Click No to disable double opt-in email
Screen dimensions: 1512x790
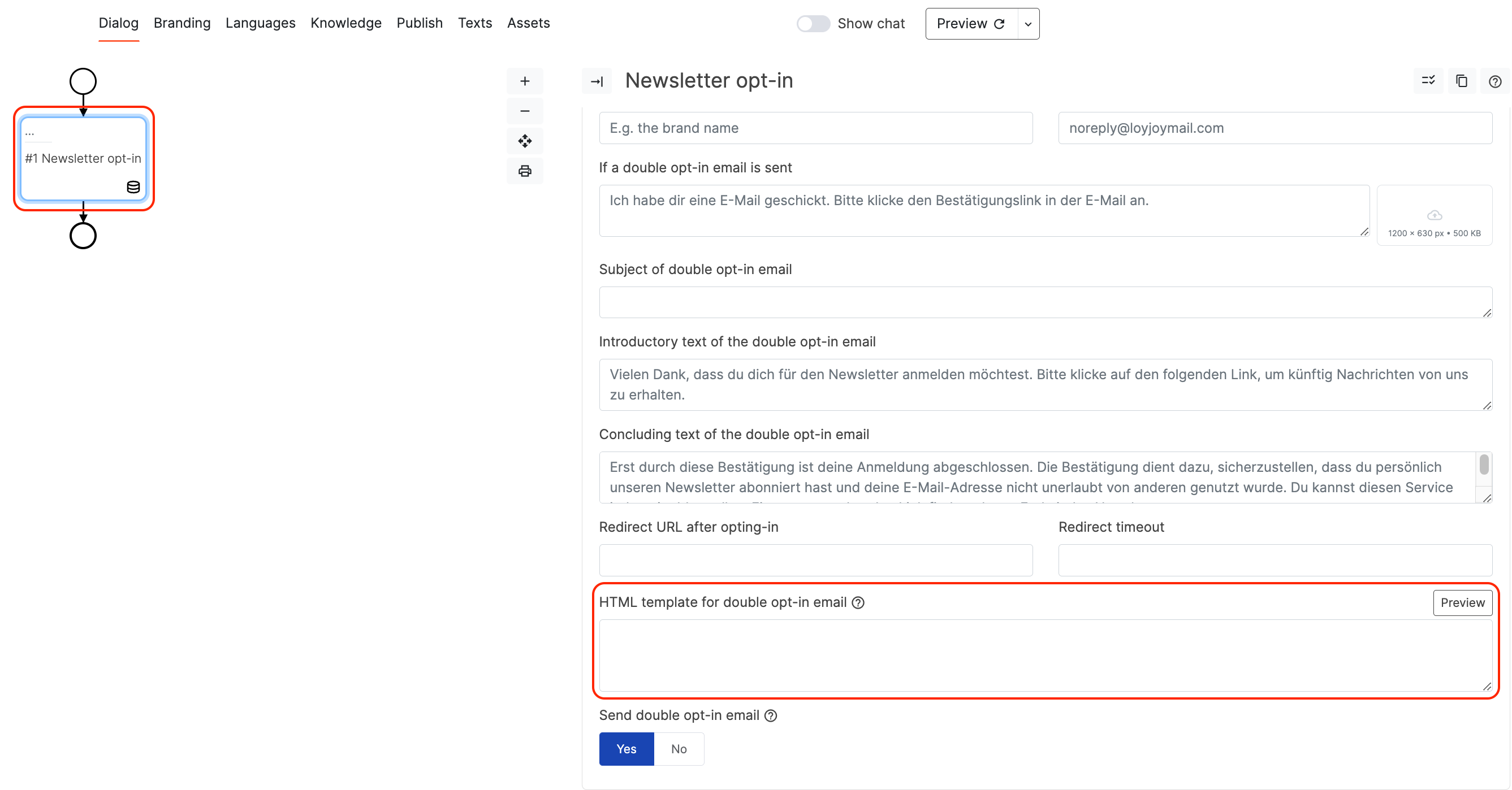click(x=678, y=748)
